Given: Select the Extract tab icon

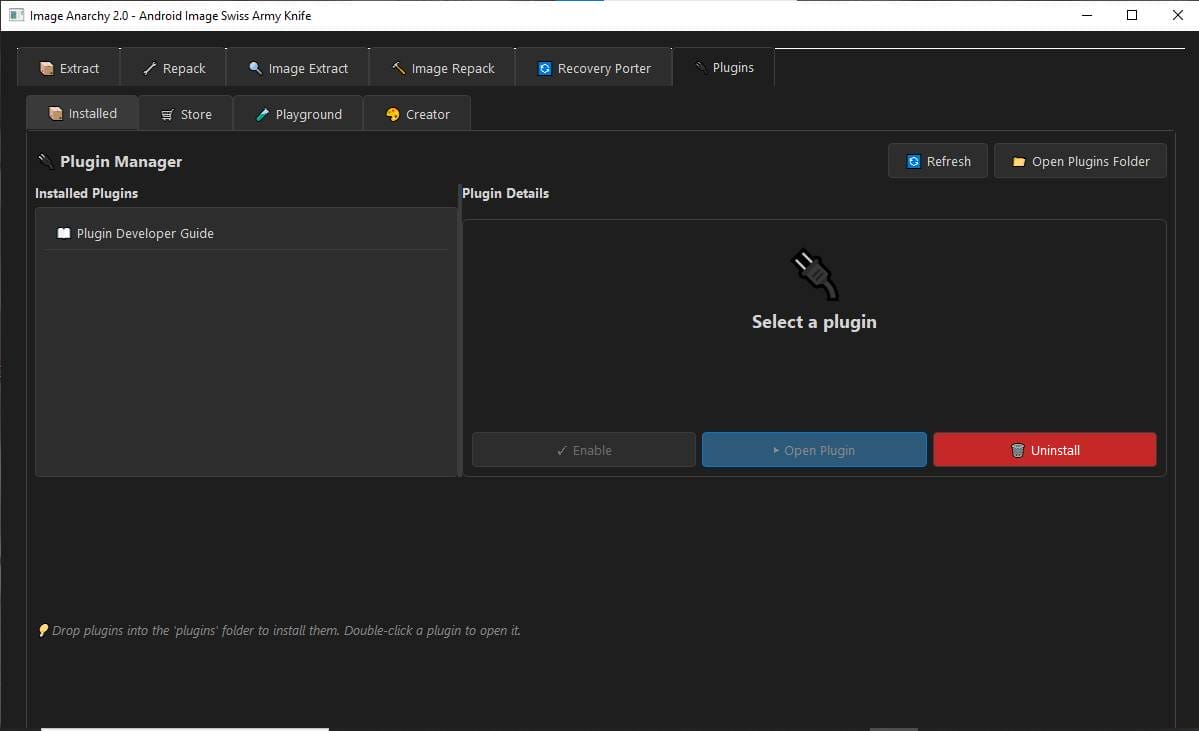Looking at the screenshot, I should (x=47, y=67).
